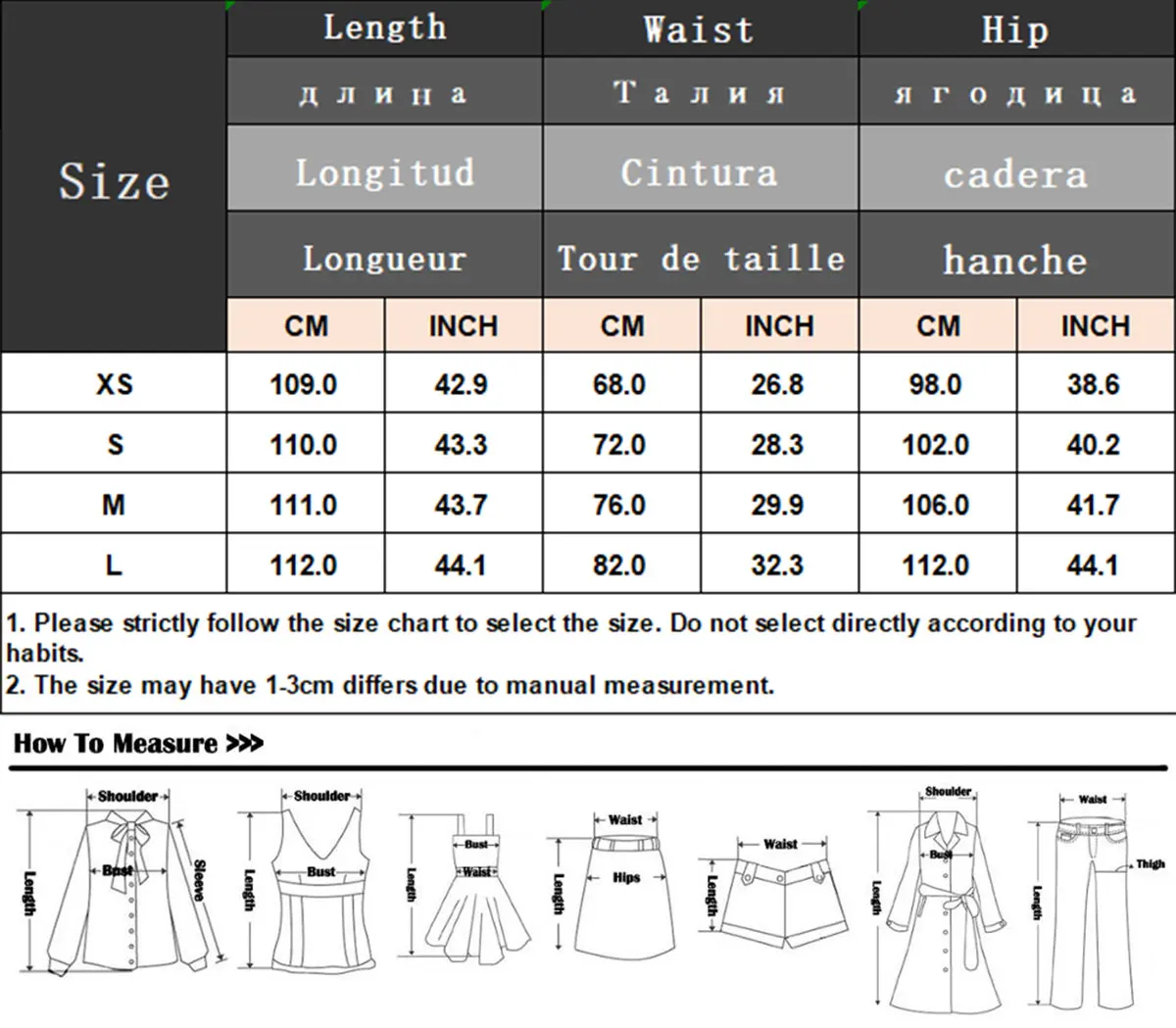This screenshot has height=1028, width=1176.
Task: Click the S hip value 102.0
Action: click(936, 445)
